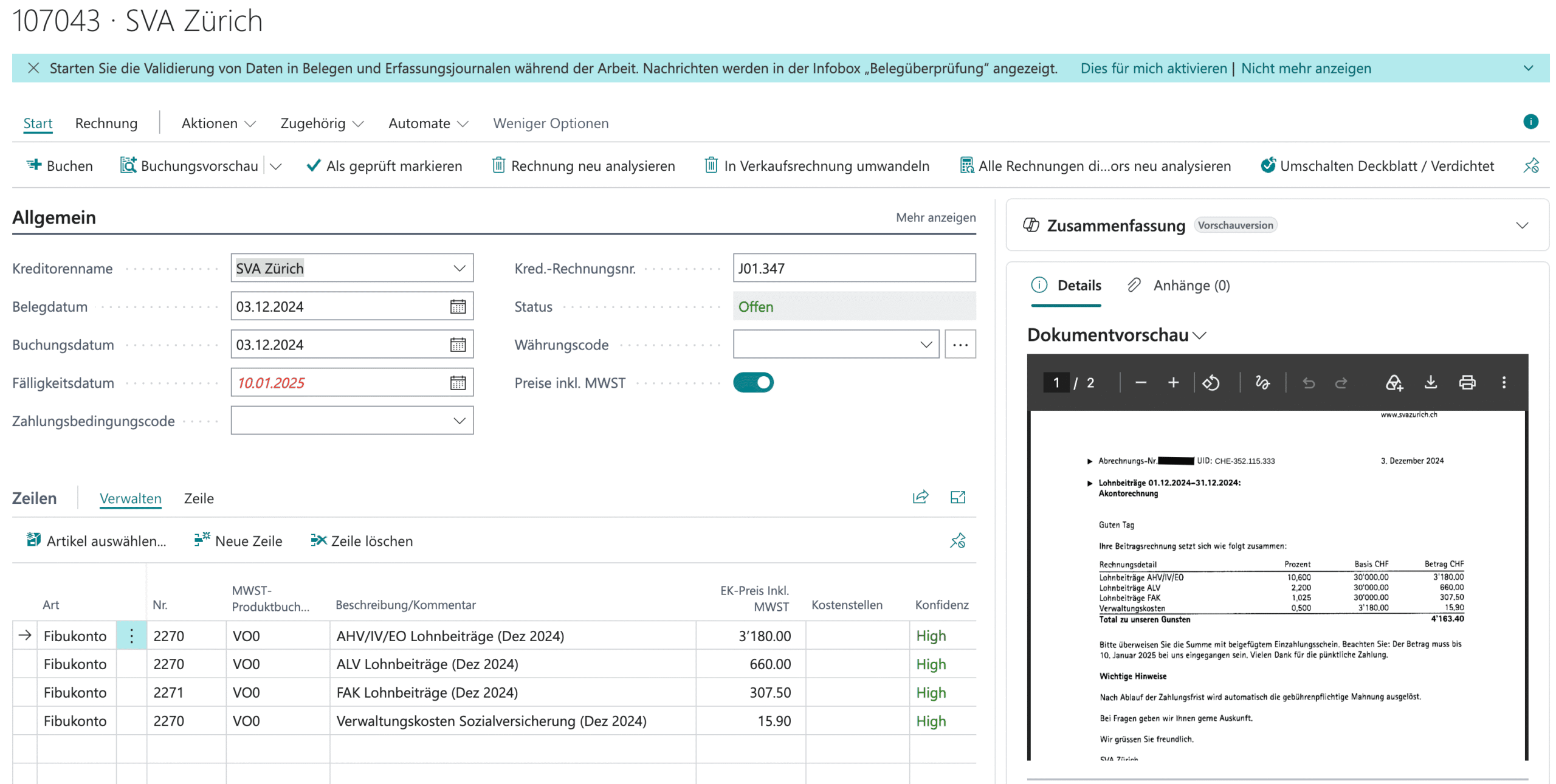Click Mehr anzeigen in Allgemein
Screen dimensions: 1556x784
click(x=935, y=218)
